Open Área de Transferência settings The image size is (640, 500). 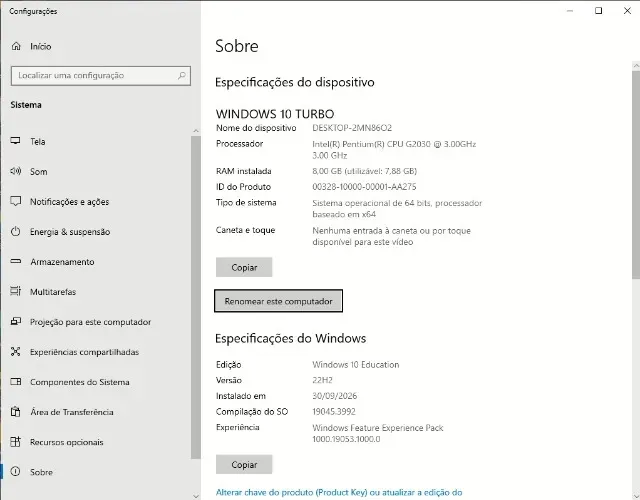(x=96, y=412)
